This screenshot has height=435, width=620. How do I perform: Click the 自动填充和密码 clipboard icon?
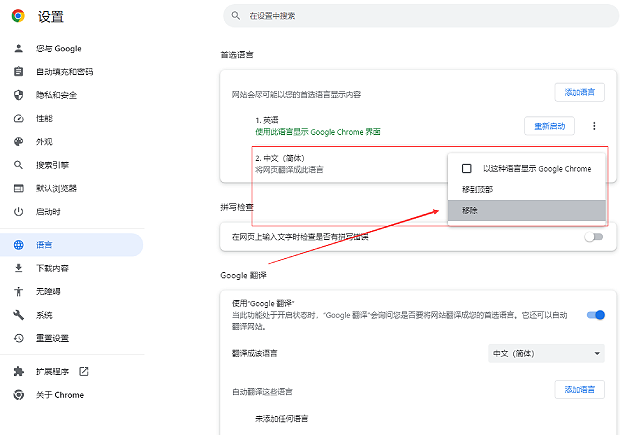pos(18,72)
